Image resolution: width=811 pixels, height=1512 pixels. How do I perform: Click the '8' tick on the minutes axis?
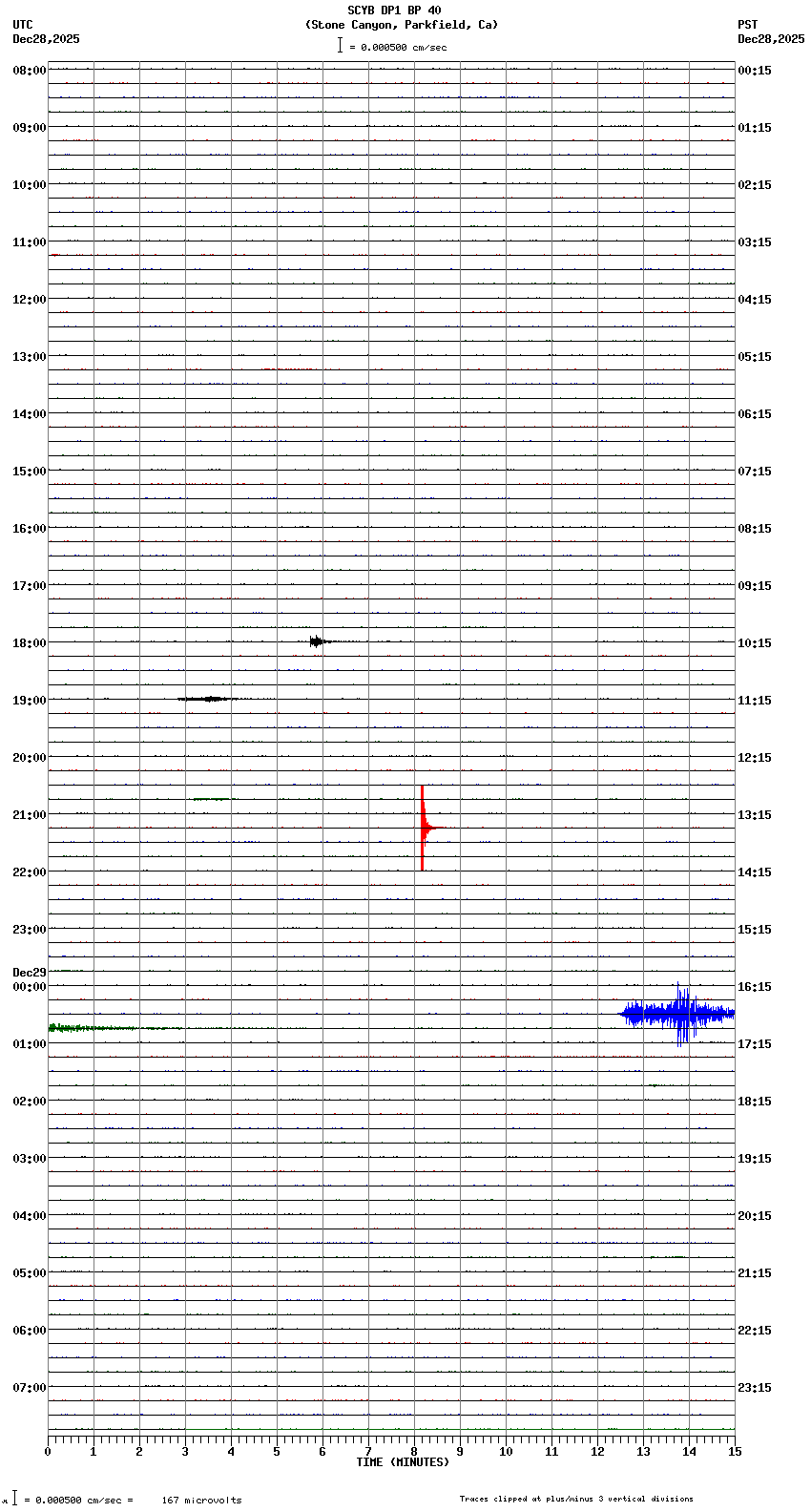pyautogui.click(x=414, y=1452)
